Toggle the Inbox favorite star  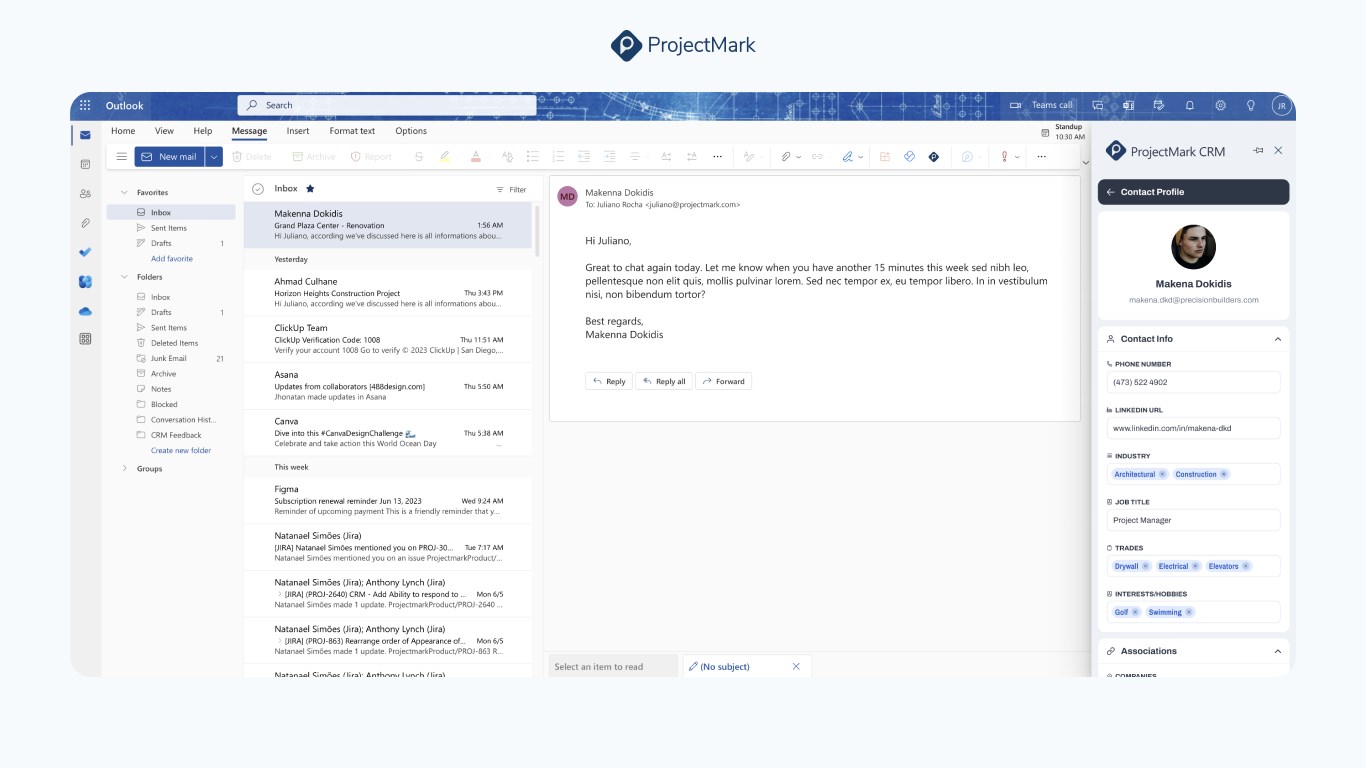310,188
